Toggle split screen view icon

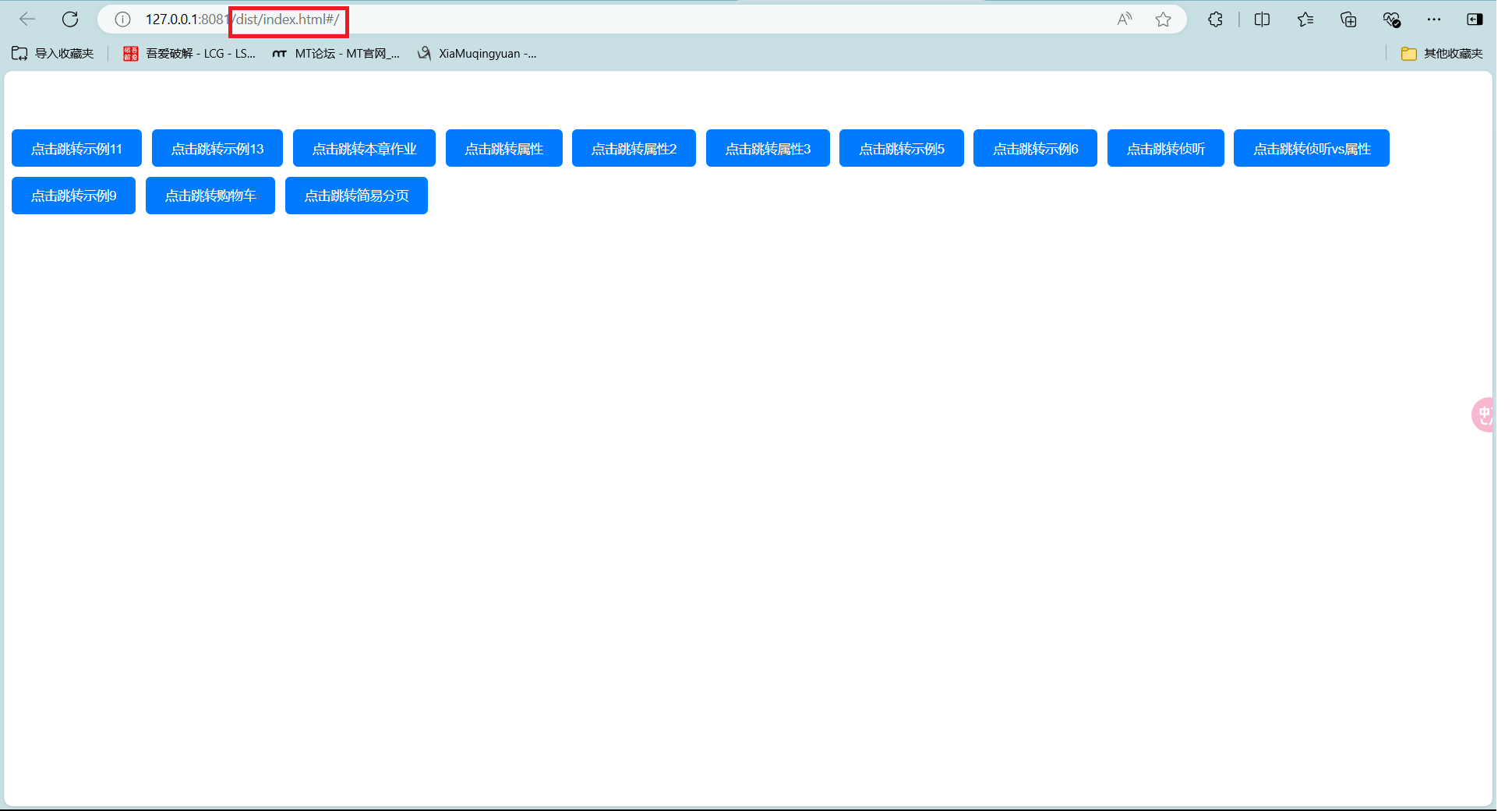click(1262, 19)
